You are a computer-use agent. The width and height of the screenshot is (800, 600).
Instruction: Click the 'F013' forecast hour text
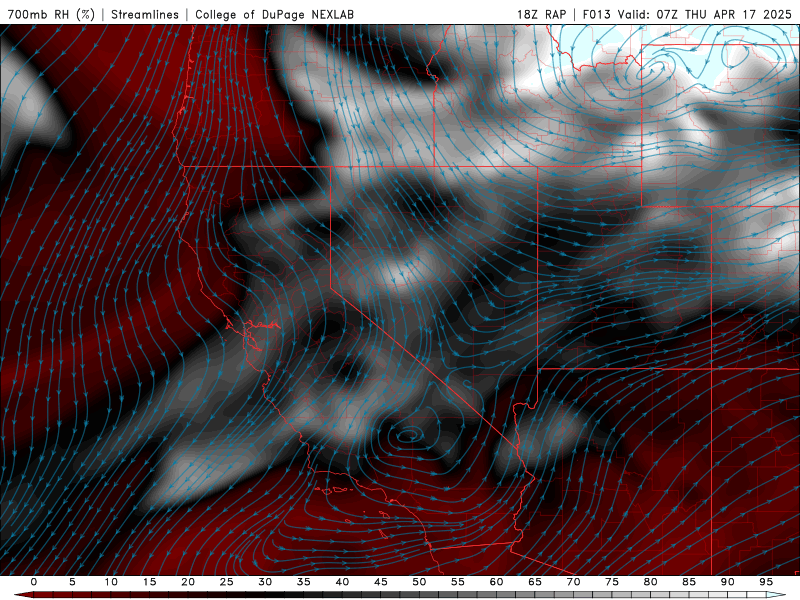(596, 14)
